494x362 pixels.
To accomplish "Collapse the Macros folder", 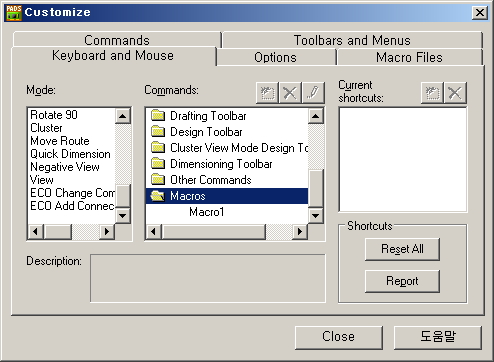I will coord(227,196).
